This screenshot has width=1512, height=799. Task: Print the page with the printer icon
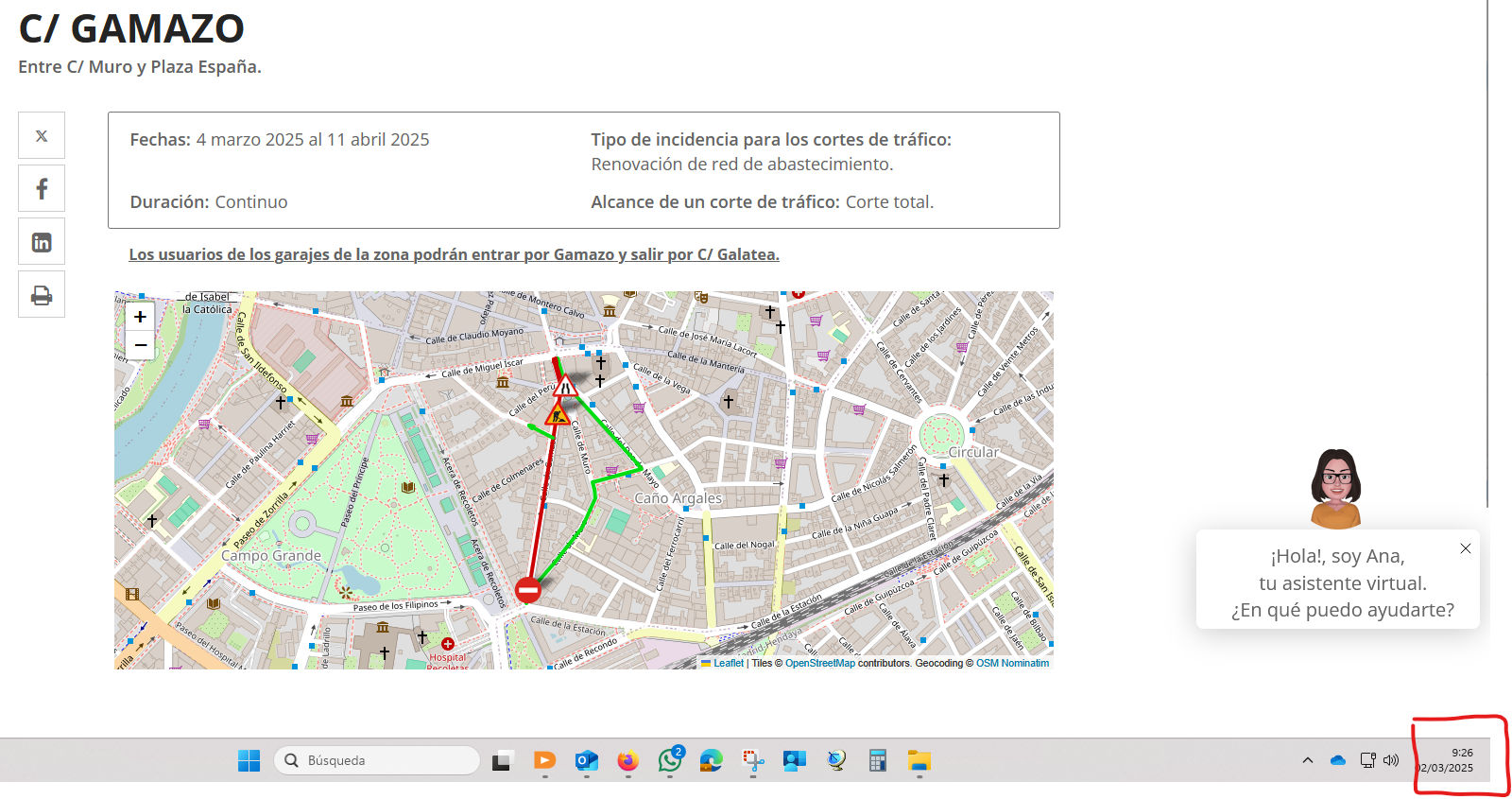click(42, 295)
